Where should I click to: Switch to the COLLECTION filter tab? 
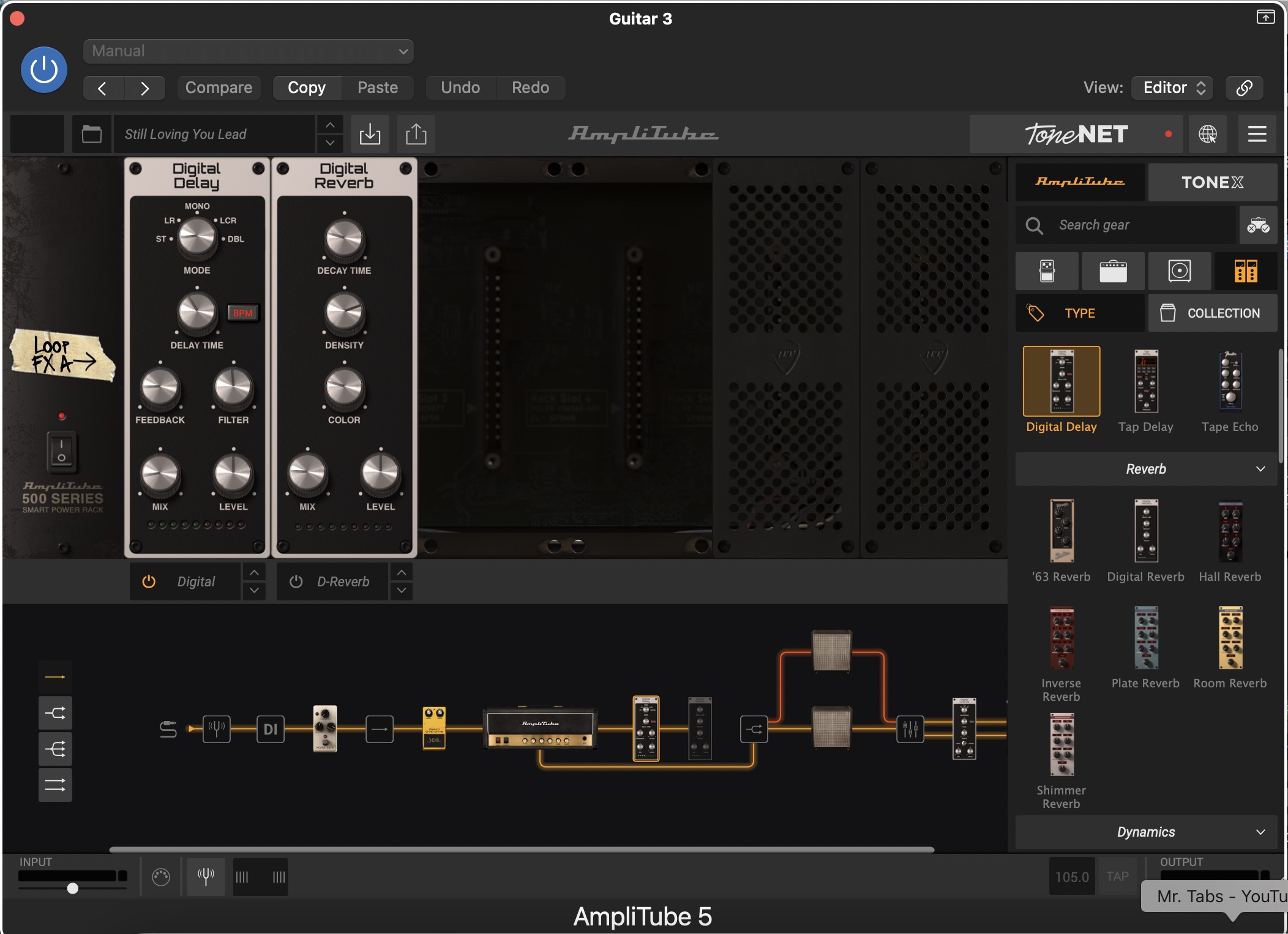1212,313
